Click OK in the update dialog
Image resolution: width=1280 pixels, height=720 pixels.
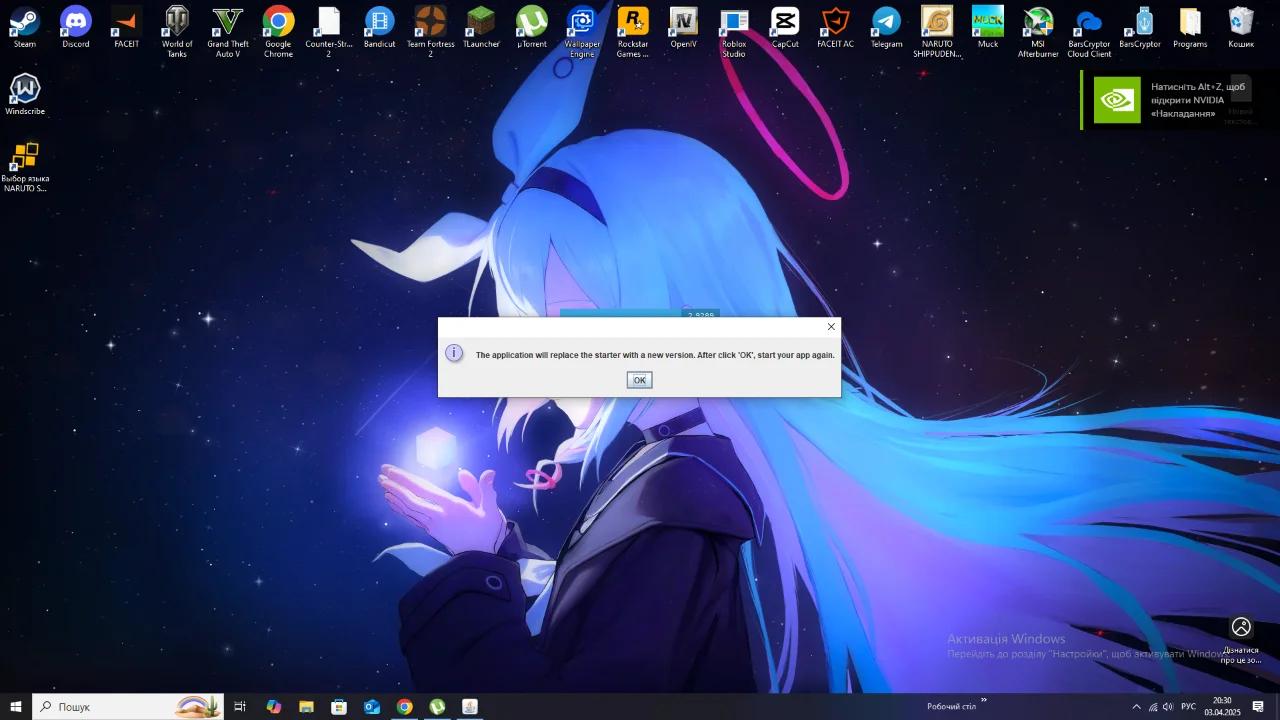point(639,380)
